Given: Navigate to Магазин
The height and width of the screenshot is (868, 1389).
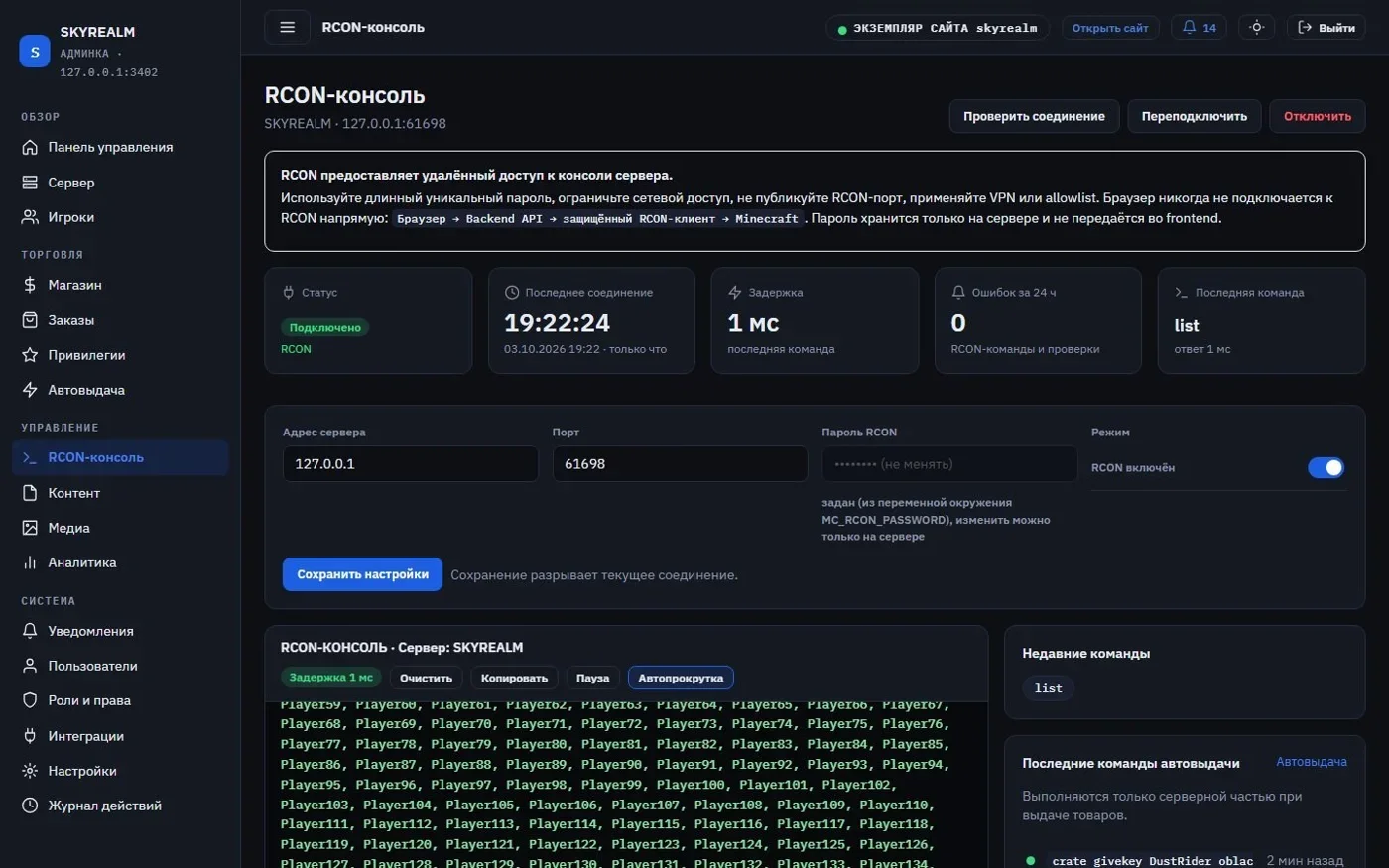Looking at the screenshot, I should 120,285.
